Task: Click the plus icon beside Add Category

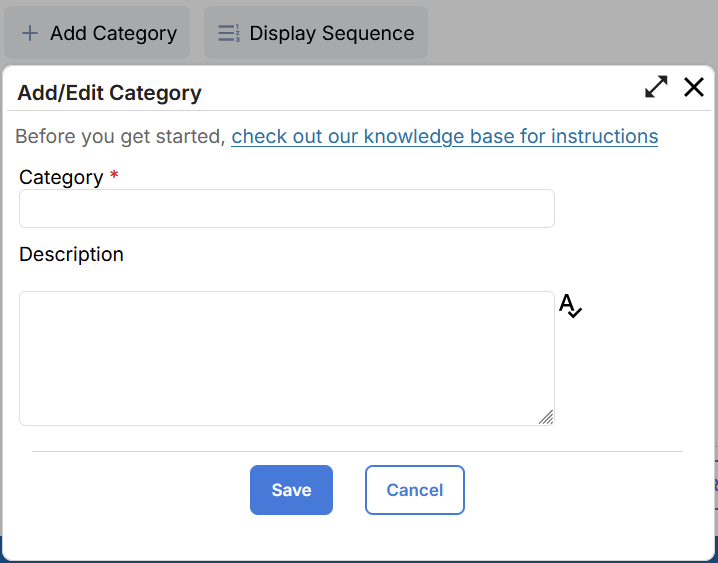Action: click(30, 33)
